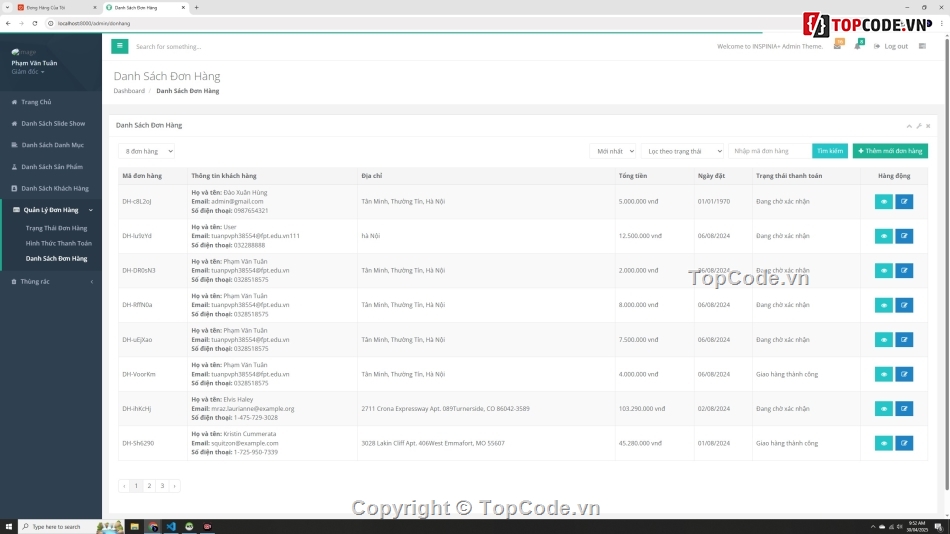Open a new browser tab
The image size is (950, 534).
click(196, 7)
